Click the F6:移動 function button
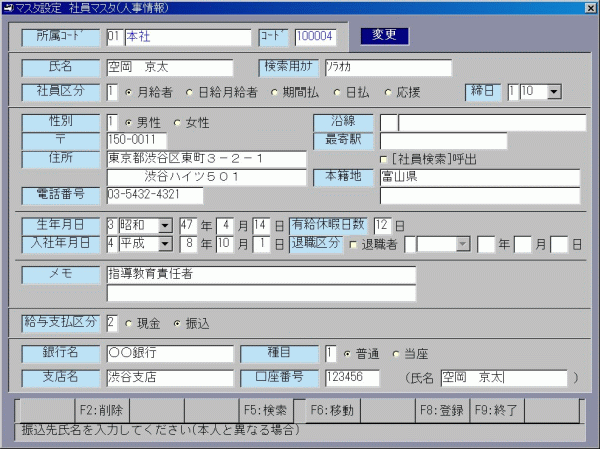Image resolution: width=600 pixels, height=449 pixels. [332, 409]
